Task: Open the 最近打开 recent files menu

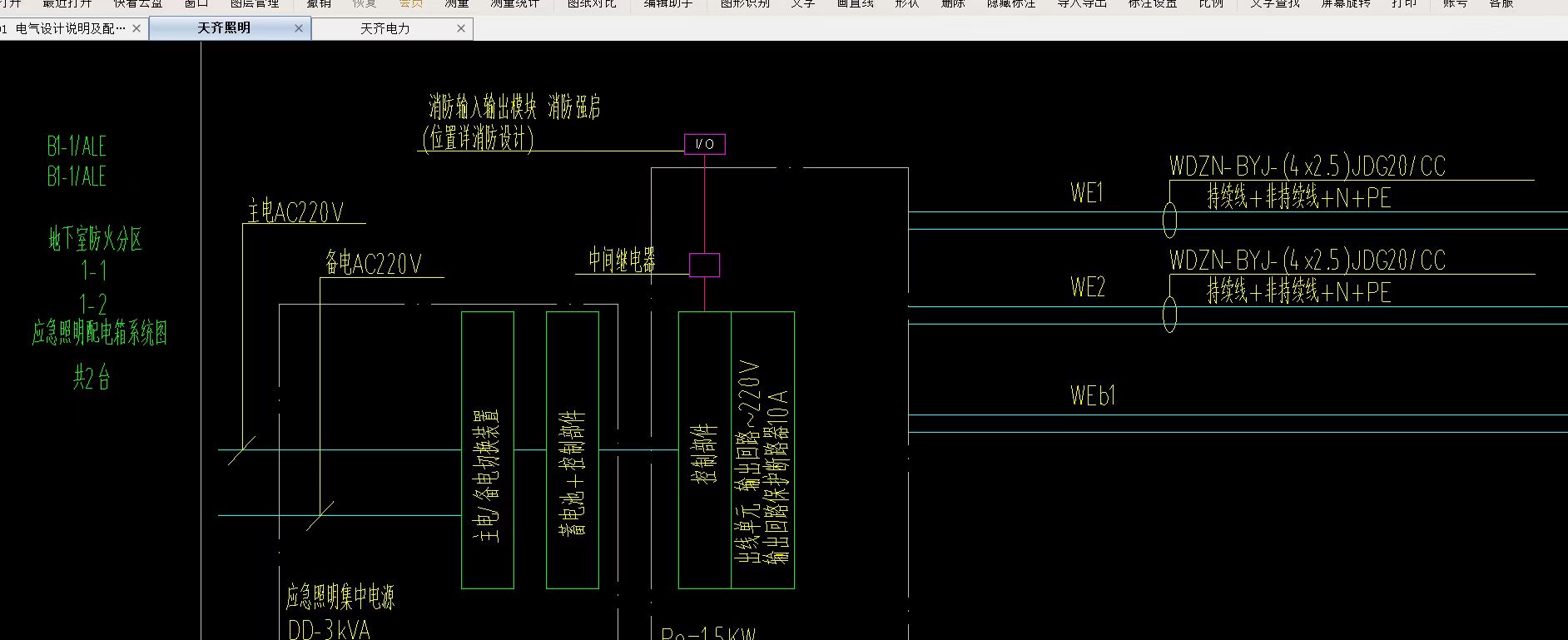Action: [67, 4]
